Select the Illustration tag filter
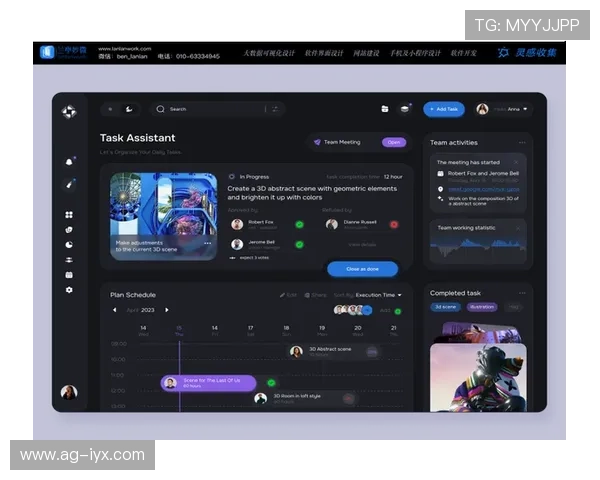600x480 pixels. [x=481, y=307]
